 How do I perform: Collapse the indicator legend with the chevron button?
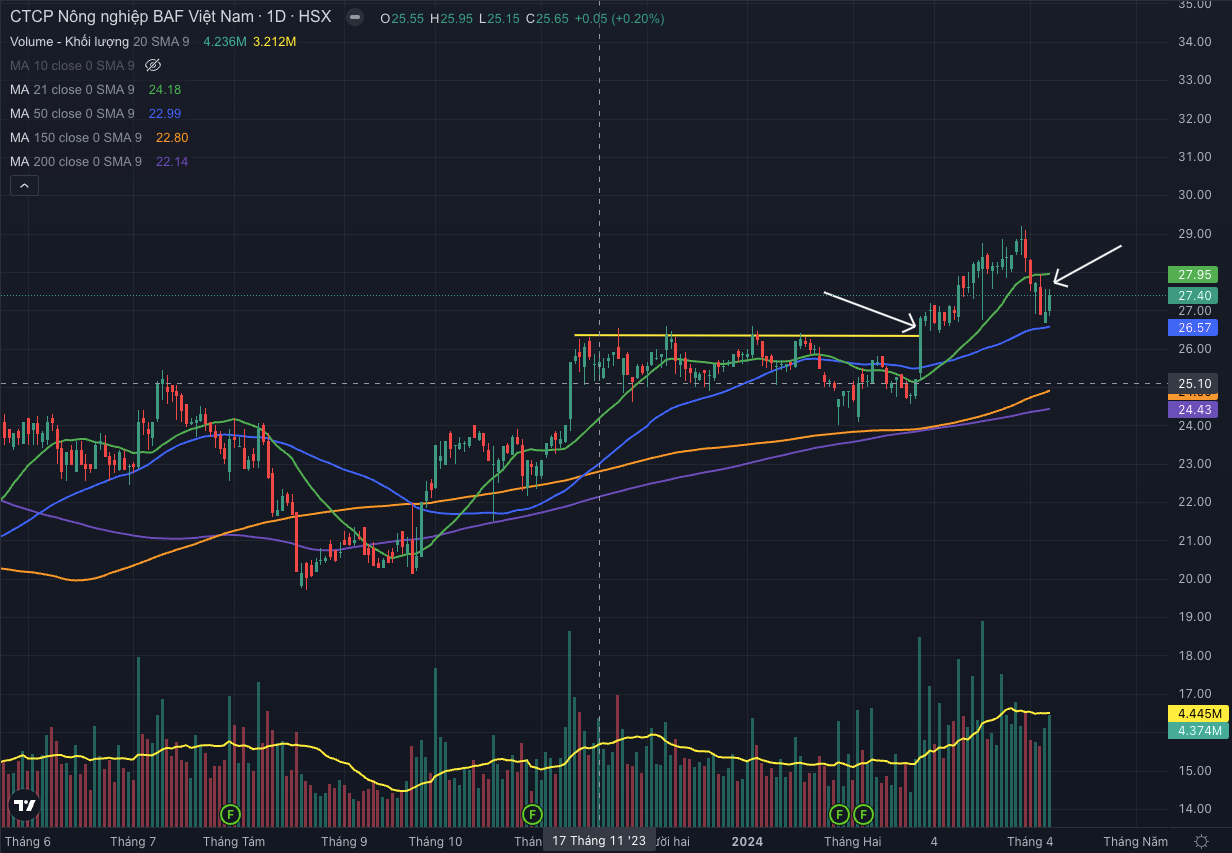[24, 185]
